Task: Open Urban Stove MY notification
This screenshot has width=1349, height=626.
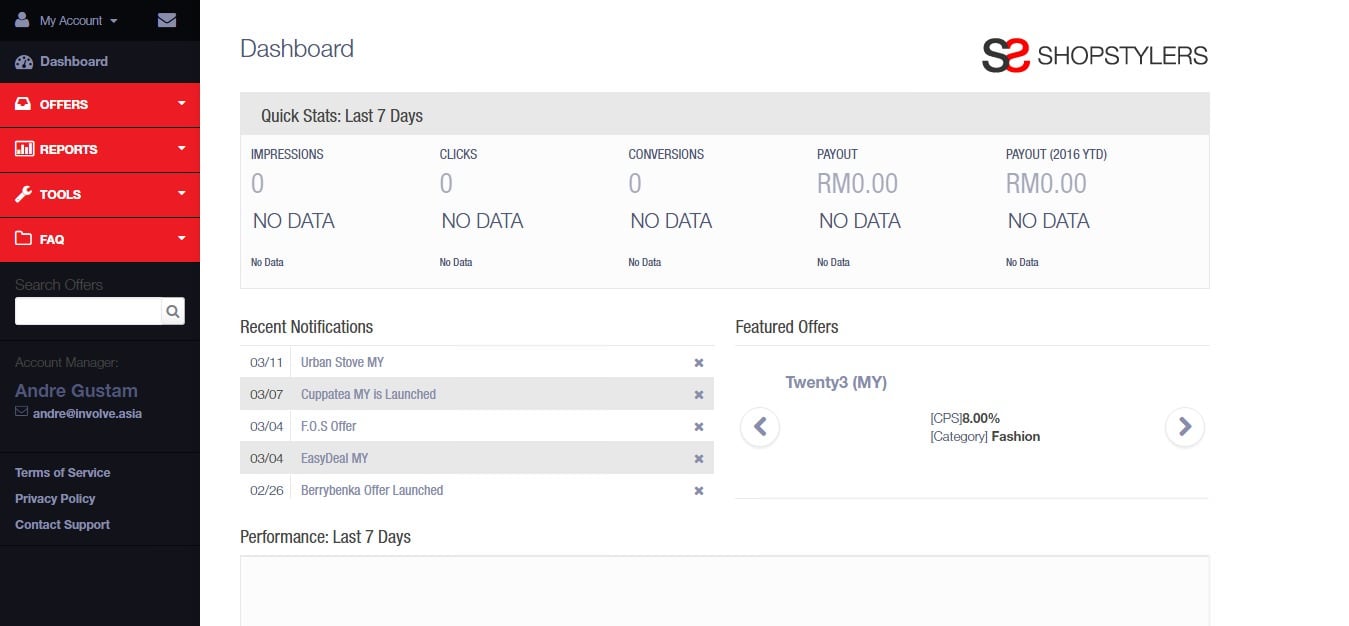Action: (x=342, y=362)
